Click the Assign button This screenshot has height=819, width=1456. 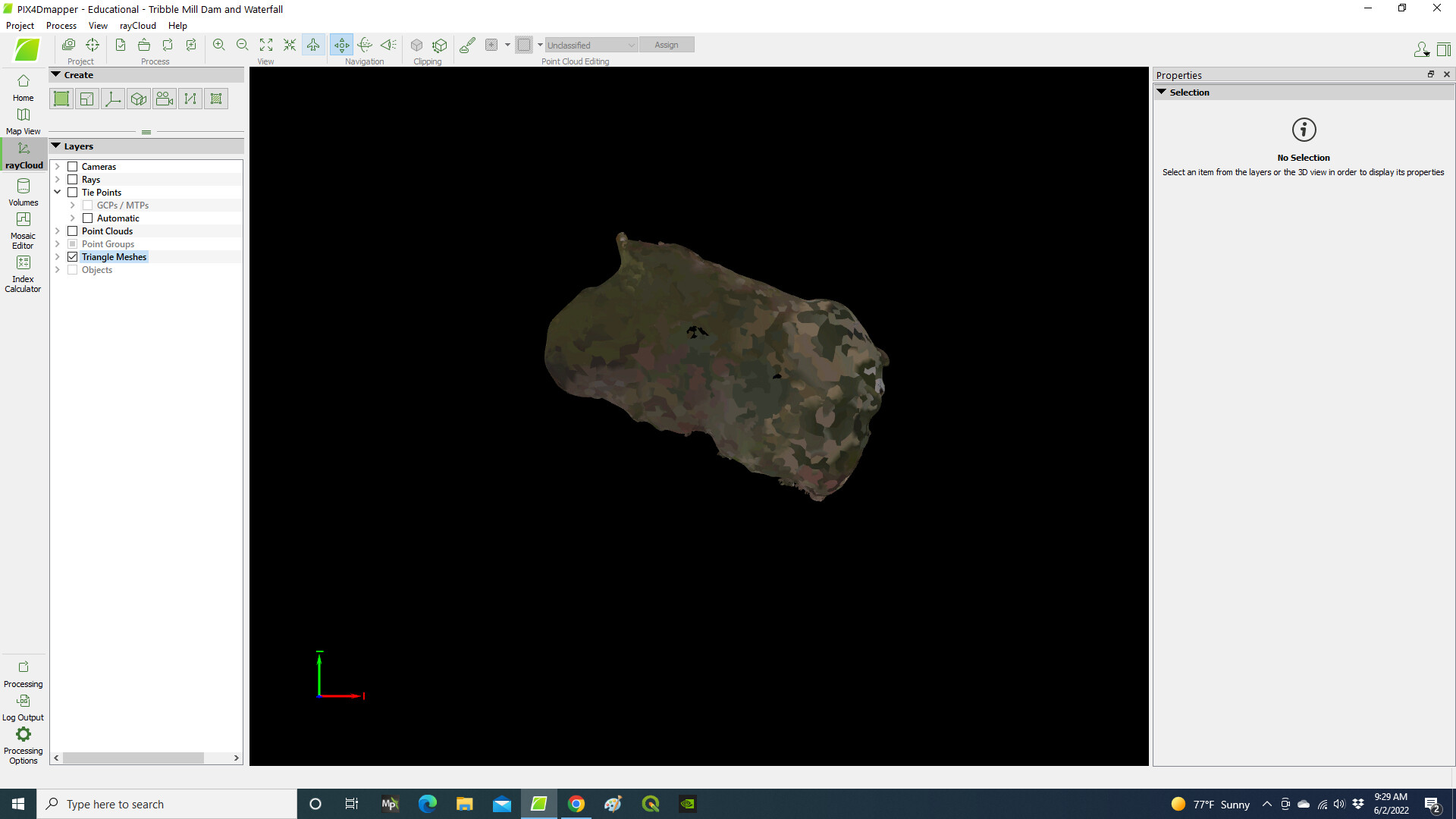click(666, 45)
